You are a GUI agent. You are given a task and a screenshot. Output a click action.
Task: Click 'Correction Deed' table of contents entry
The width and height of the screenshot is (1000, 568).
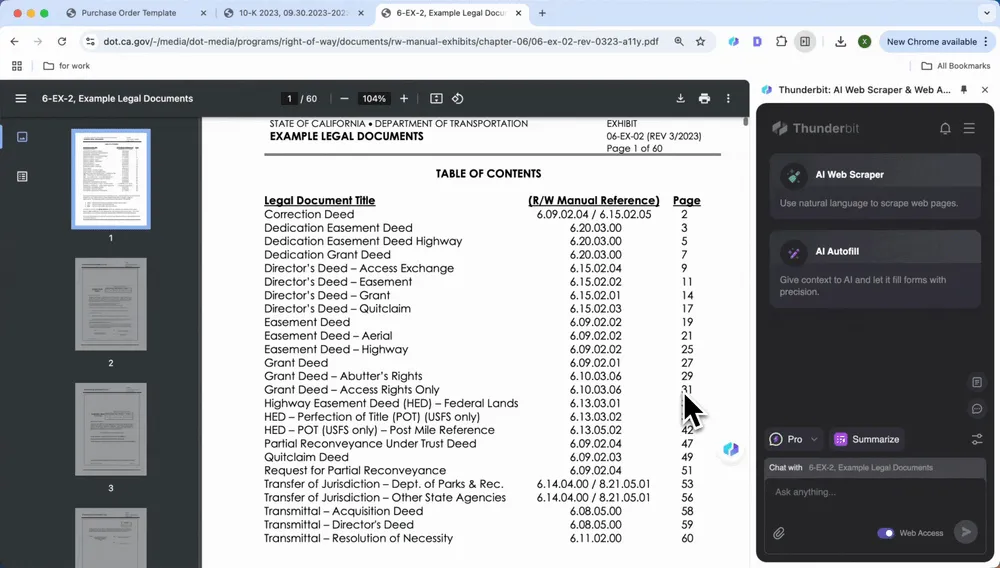point(309,214)
